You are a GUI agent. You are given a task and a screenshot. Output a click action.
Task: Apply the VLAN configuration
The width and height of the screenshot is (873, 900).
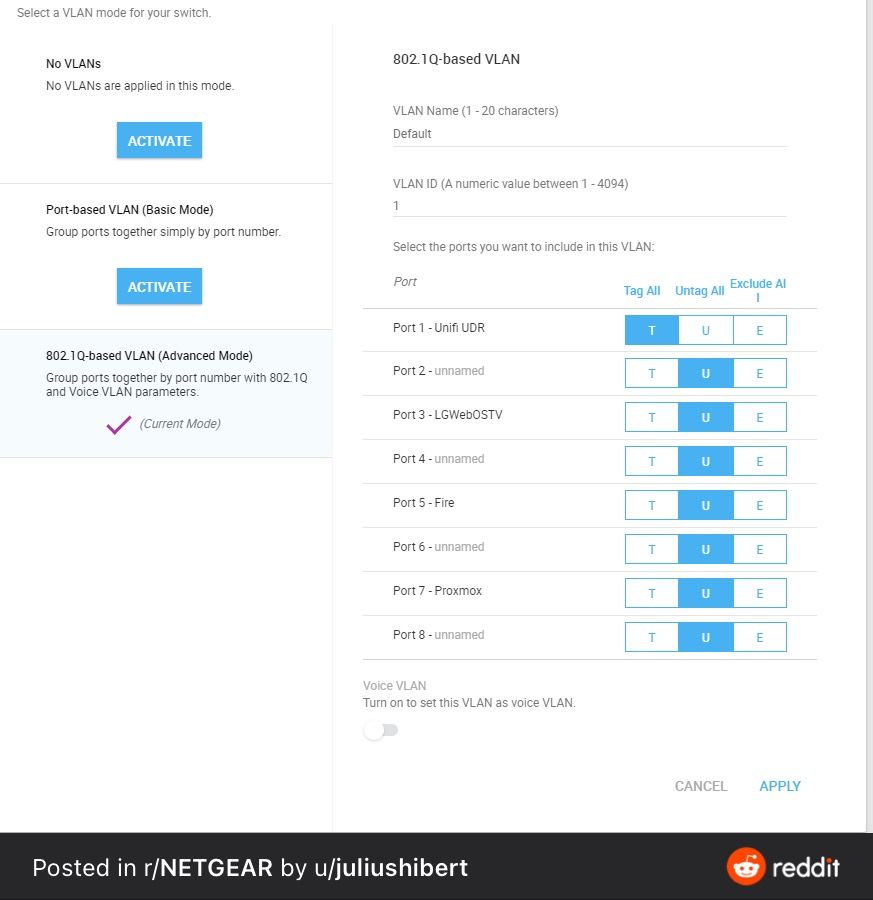(780, 786)
